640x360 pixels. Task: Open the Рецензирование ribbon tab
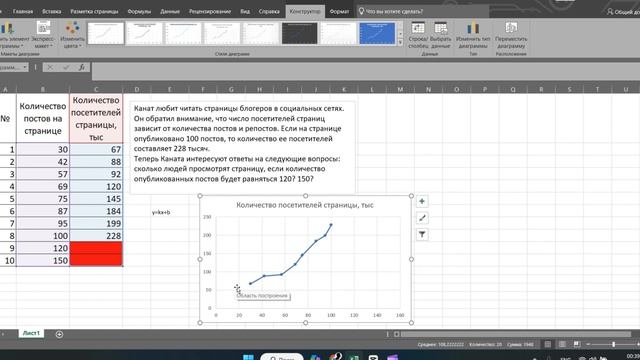(210, 11)
